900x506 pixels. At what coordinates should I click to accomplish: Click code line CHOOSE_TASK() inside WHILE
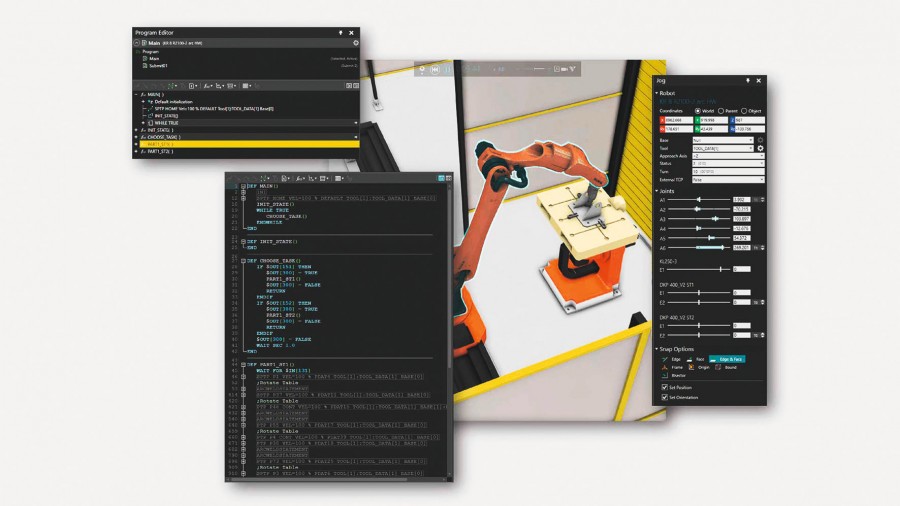286,216
